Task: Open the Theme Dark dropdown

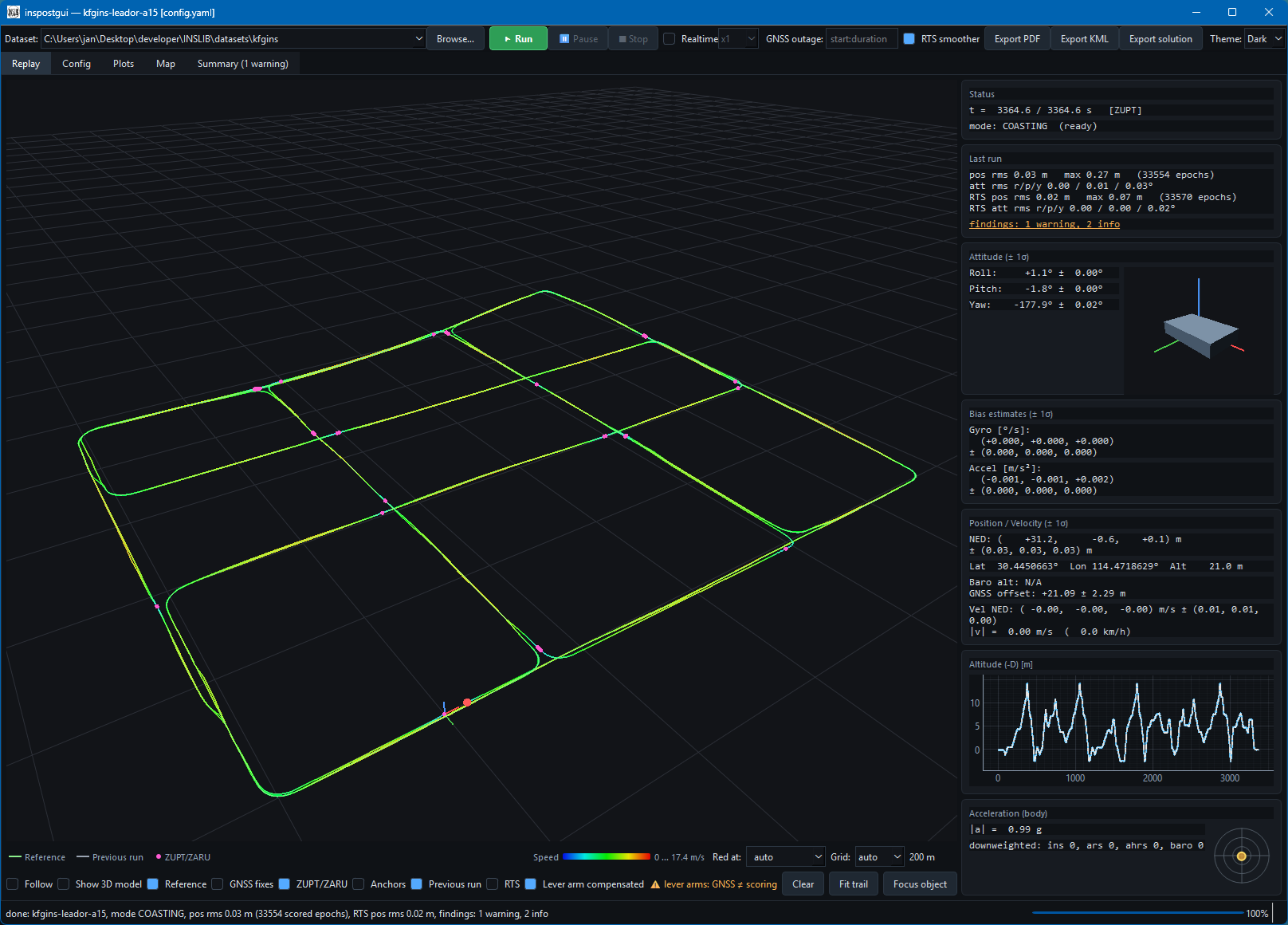Action: [1264, 38]
